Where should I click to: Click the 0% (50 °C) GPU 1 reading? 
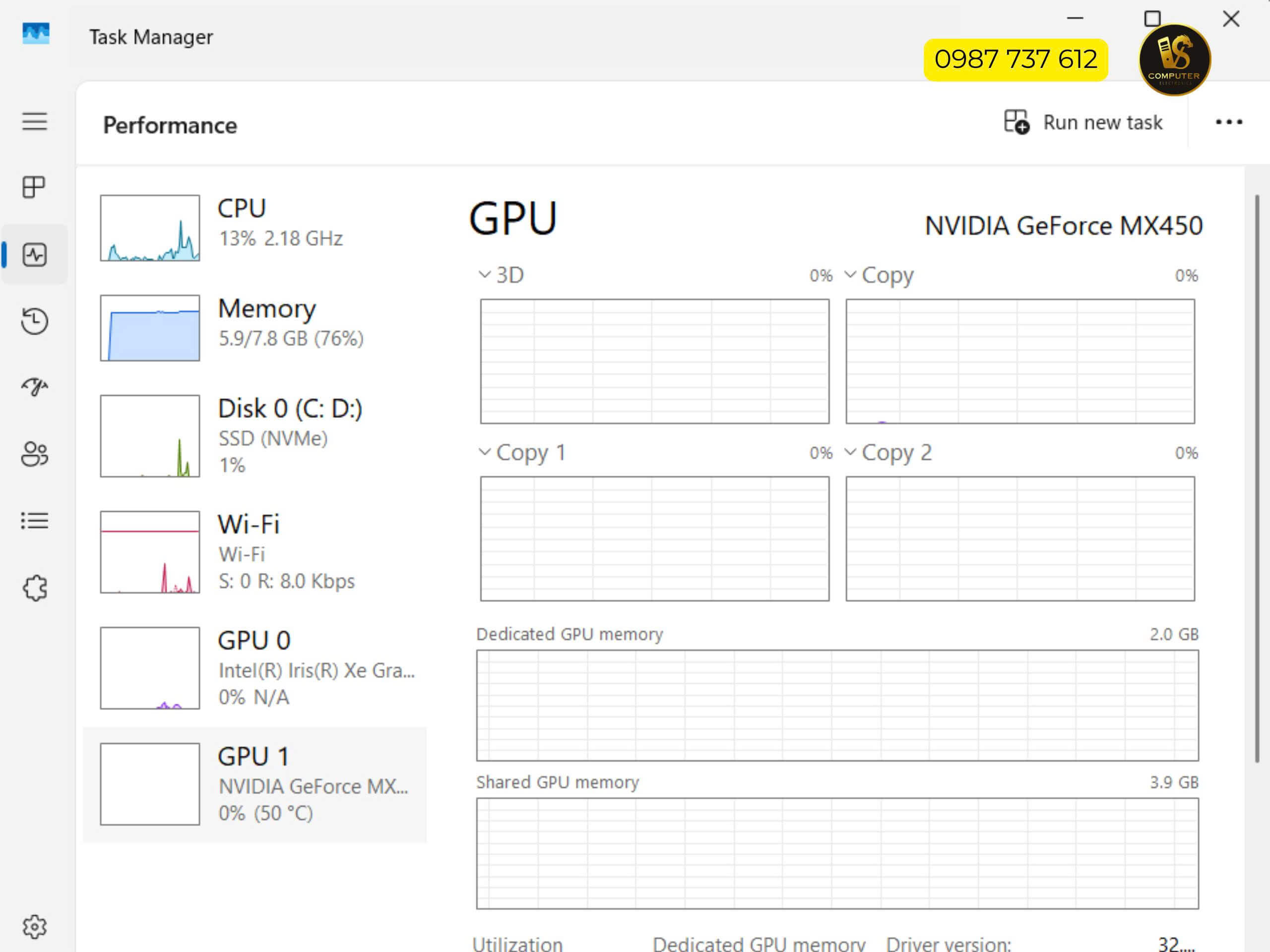coord(266,813)
